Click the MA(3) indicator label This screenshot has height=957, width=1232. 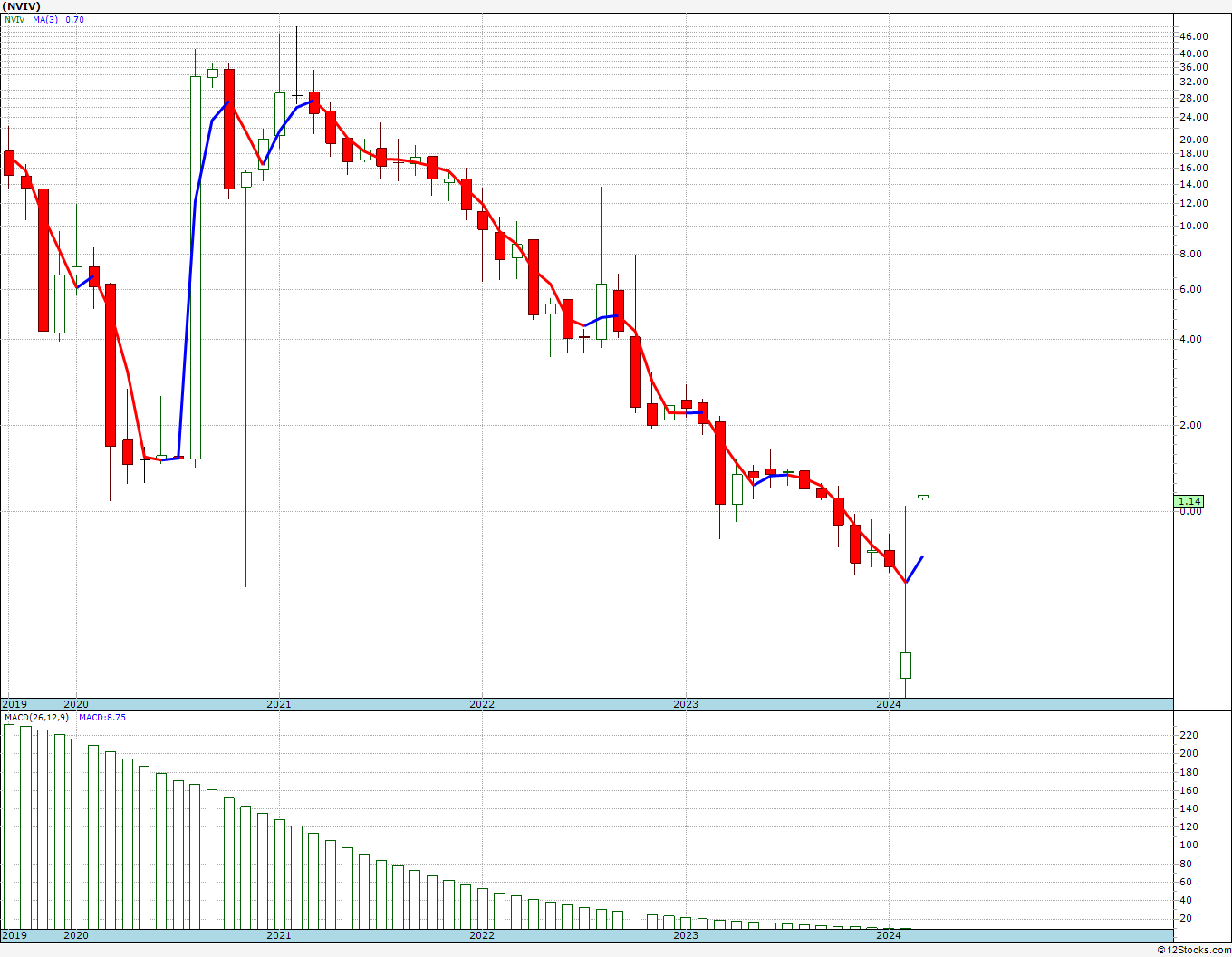pos(46,19)
